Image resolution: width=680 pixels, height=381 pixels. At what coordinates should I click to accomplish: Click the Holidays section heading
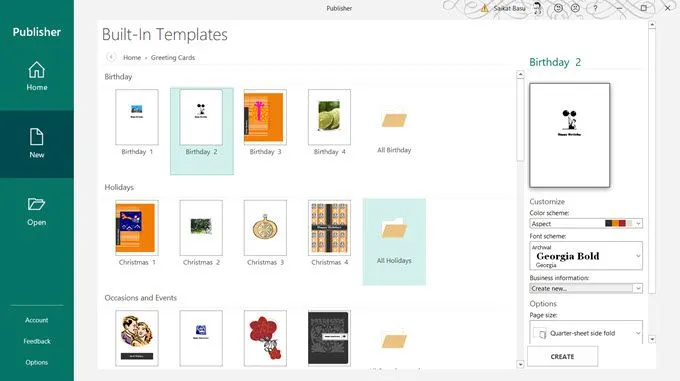tap(119, 187)
